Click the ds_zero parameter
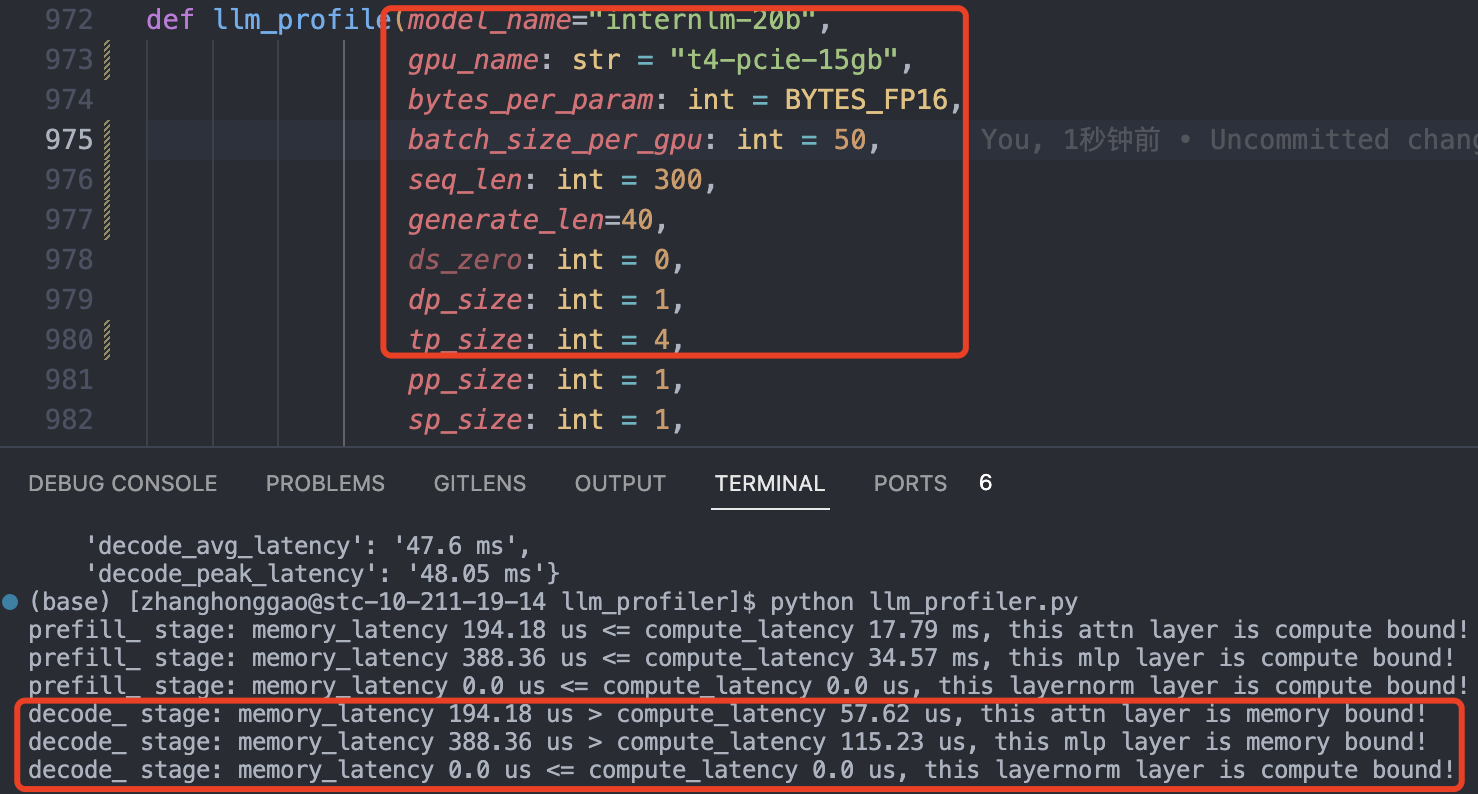Image resolution: width=1478 pixels, height=794 pixels. coord(465,260)
